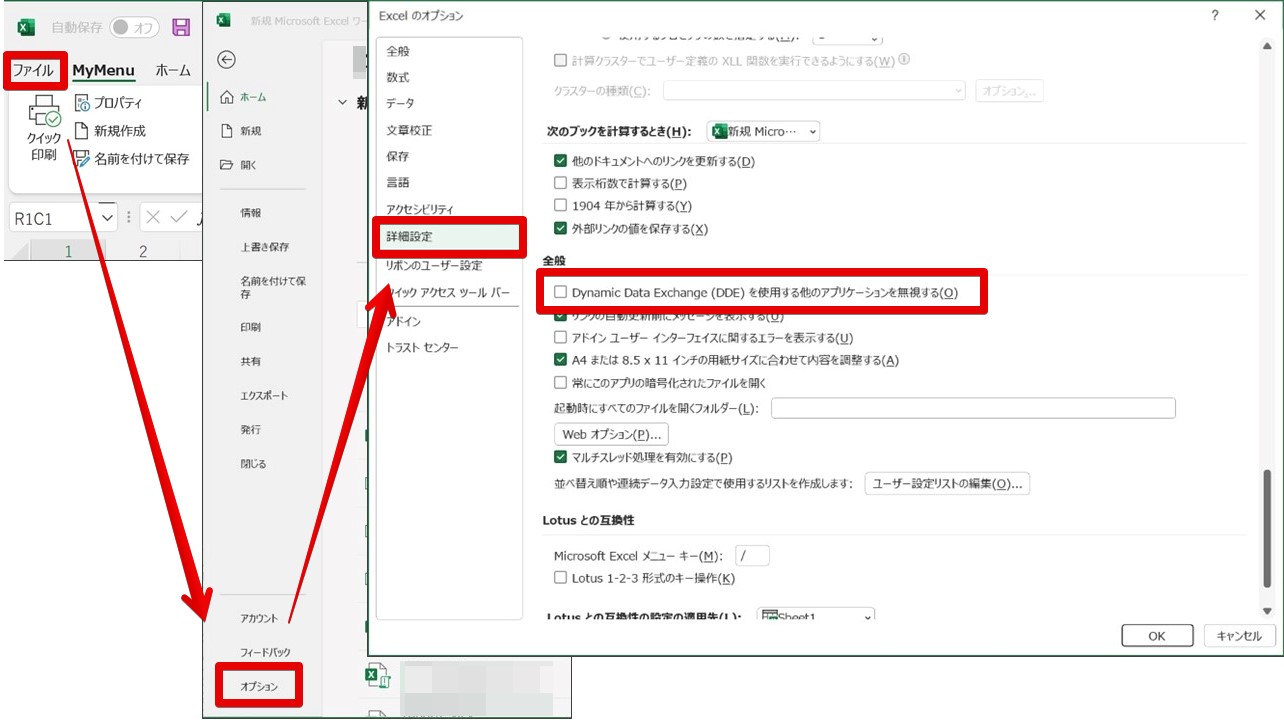Collapse the 新 section chevron in backstage

tap(344, 102)
